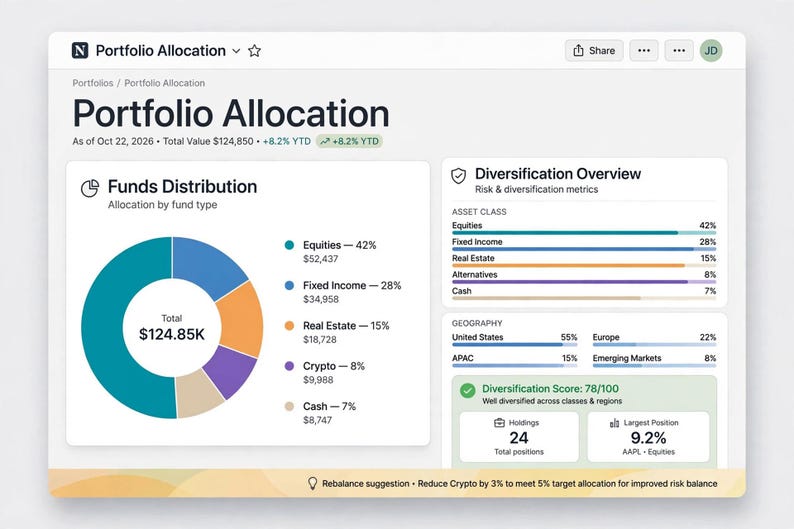Click the large Portfolio Allocation page heading
The image size is (794, 529).
(x=231, y=113)
